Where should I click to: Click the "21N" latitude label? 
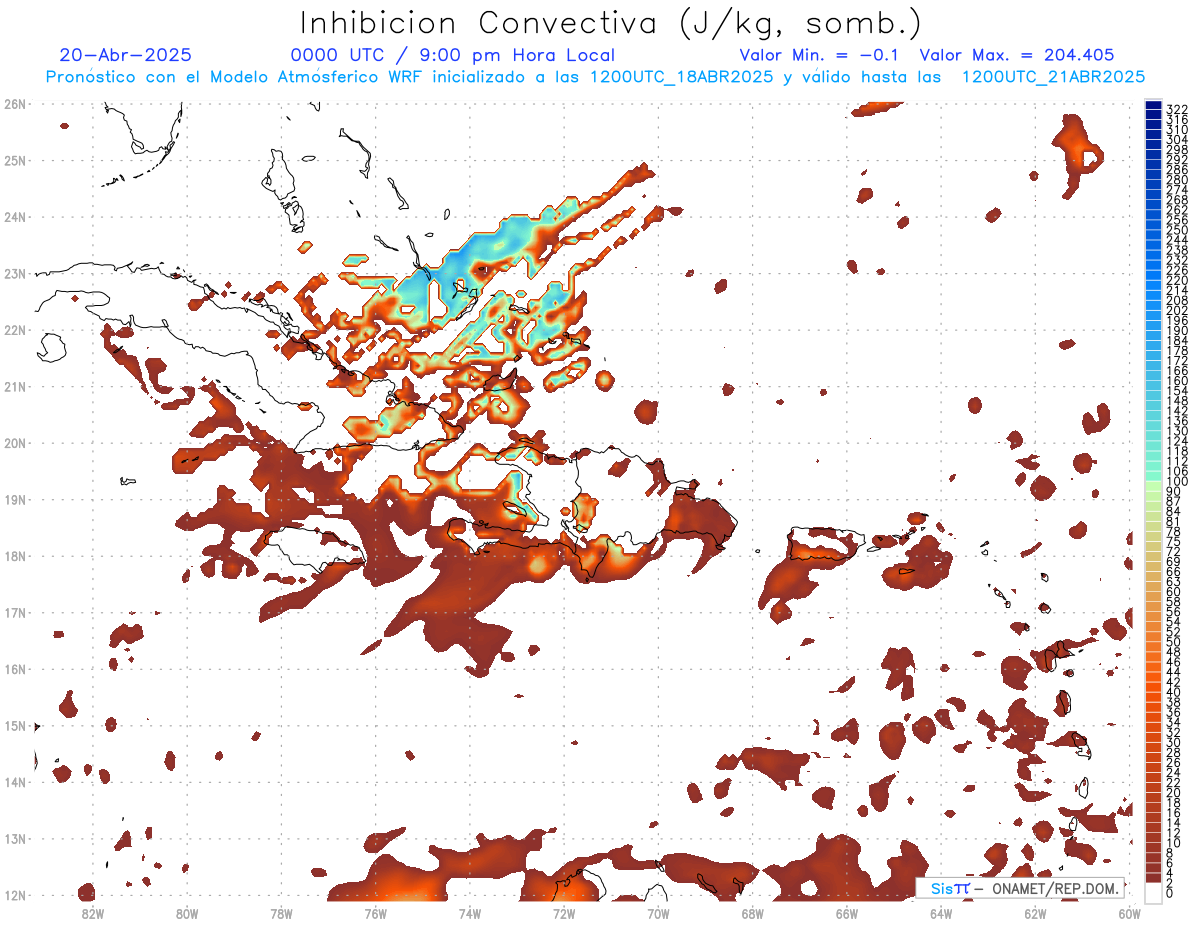(14, 386)
